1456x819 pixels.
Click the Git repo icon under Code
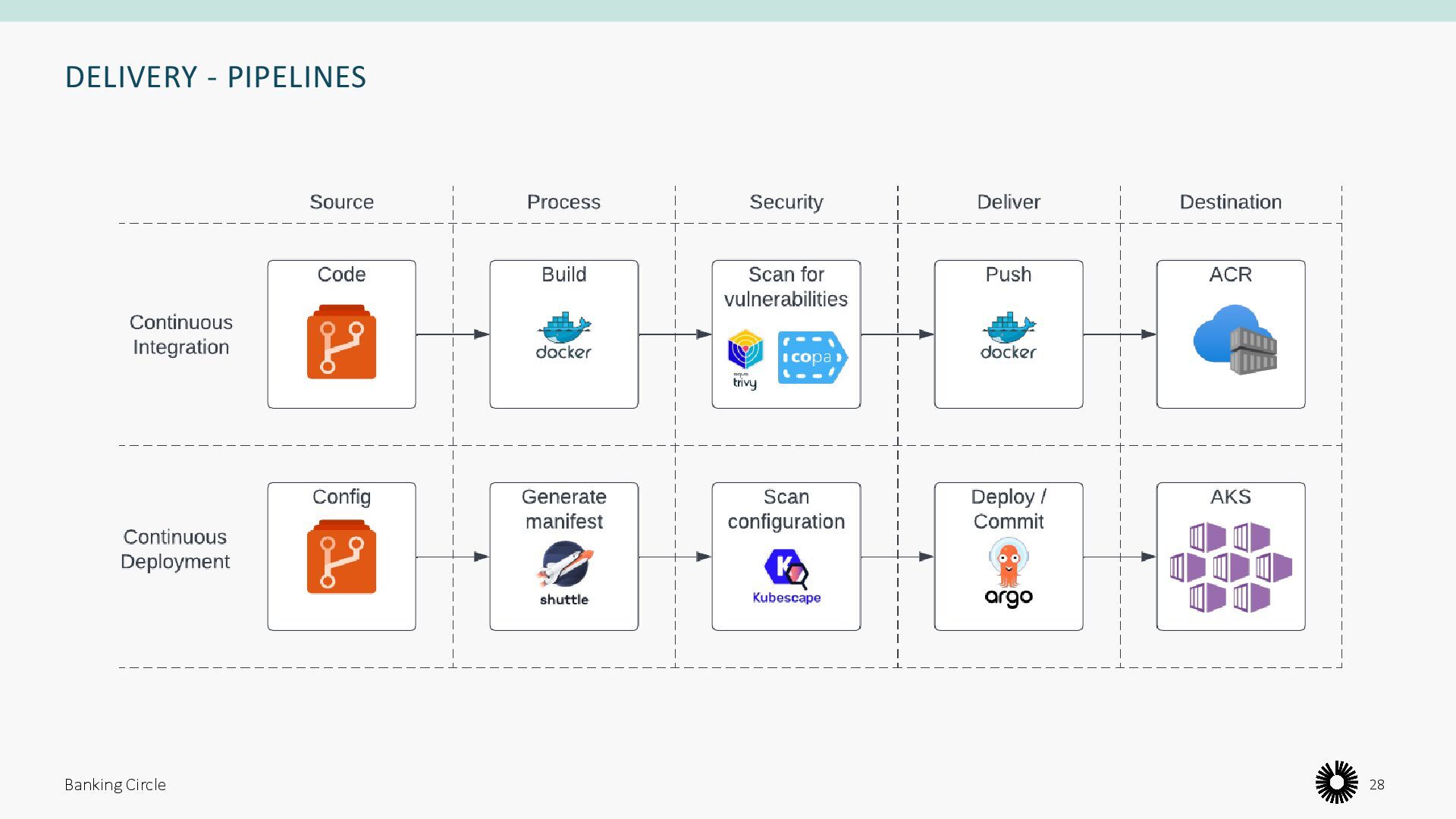(341, 342)
